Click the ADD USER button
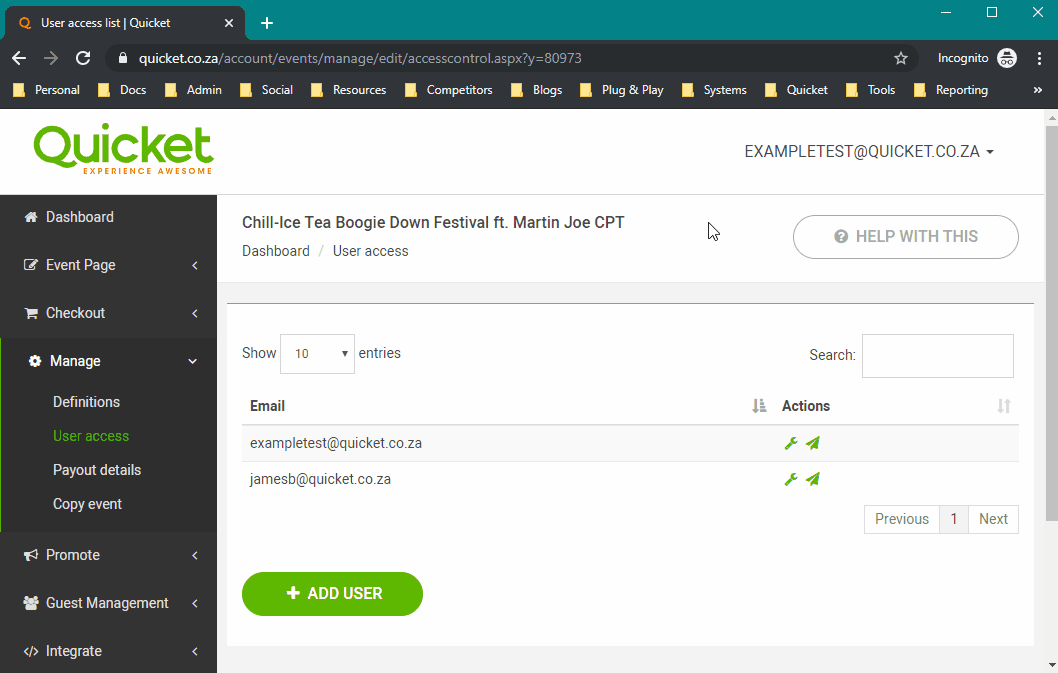 [333, 594]
